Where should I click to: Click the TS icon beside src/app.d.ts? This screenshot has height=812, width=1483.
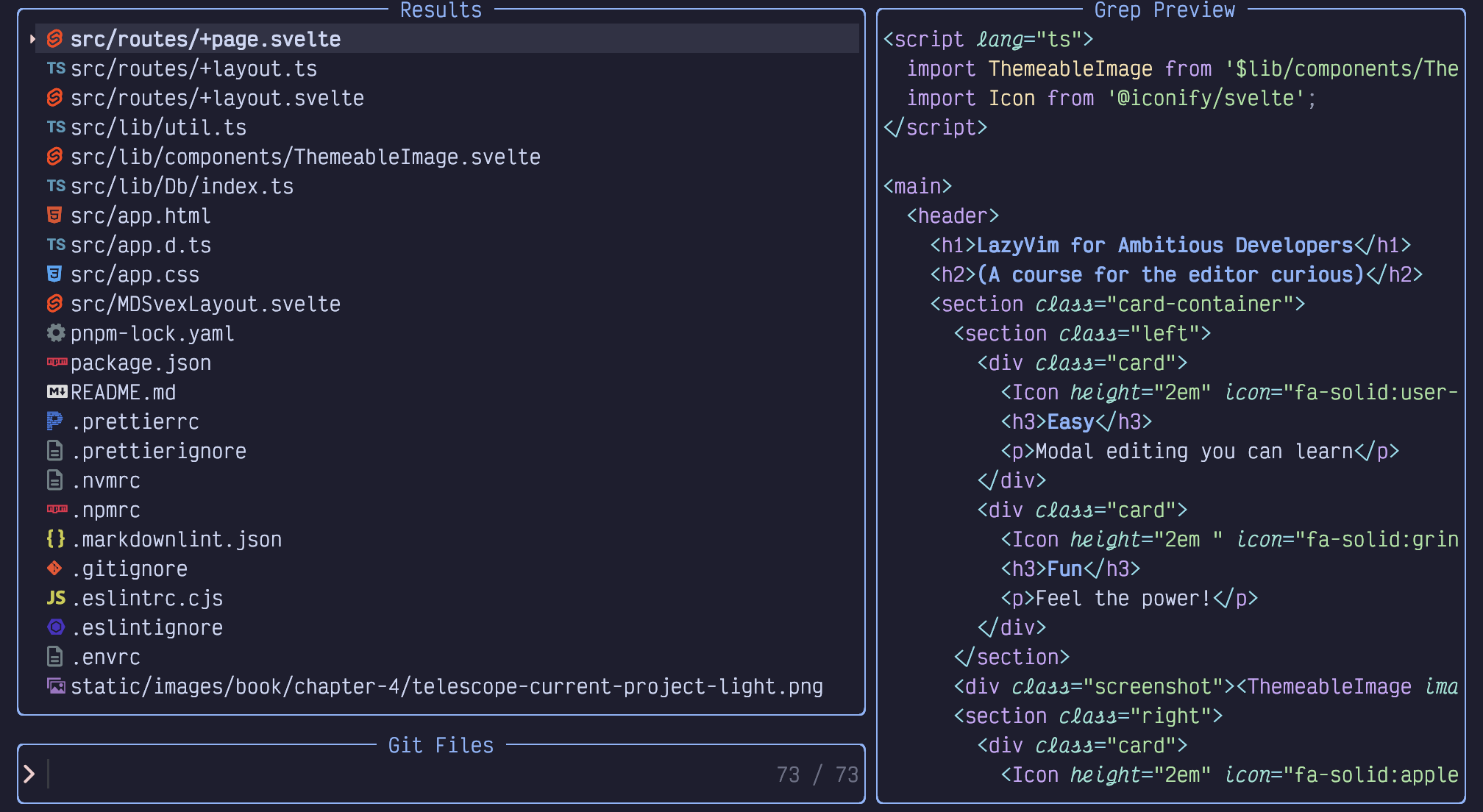(x=56, y=245)
